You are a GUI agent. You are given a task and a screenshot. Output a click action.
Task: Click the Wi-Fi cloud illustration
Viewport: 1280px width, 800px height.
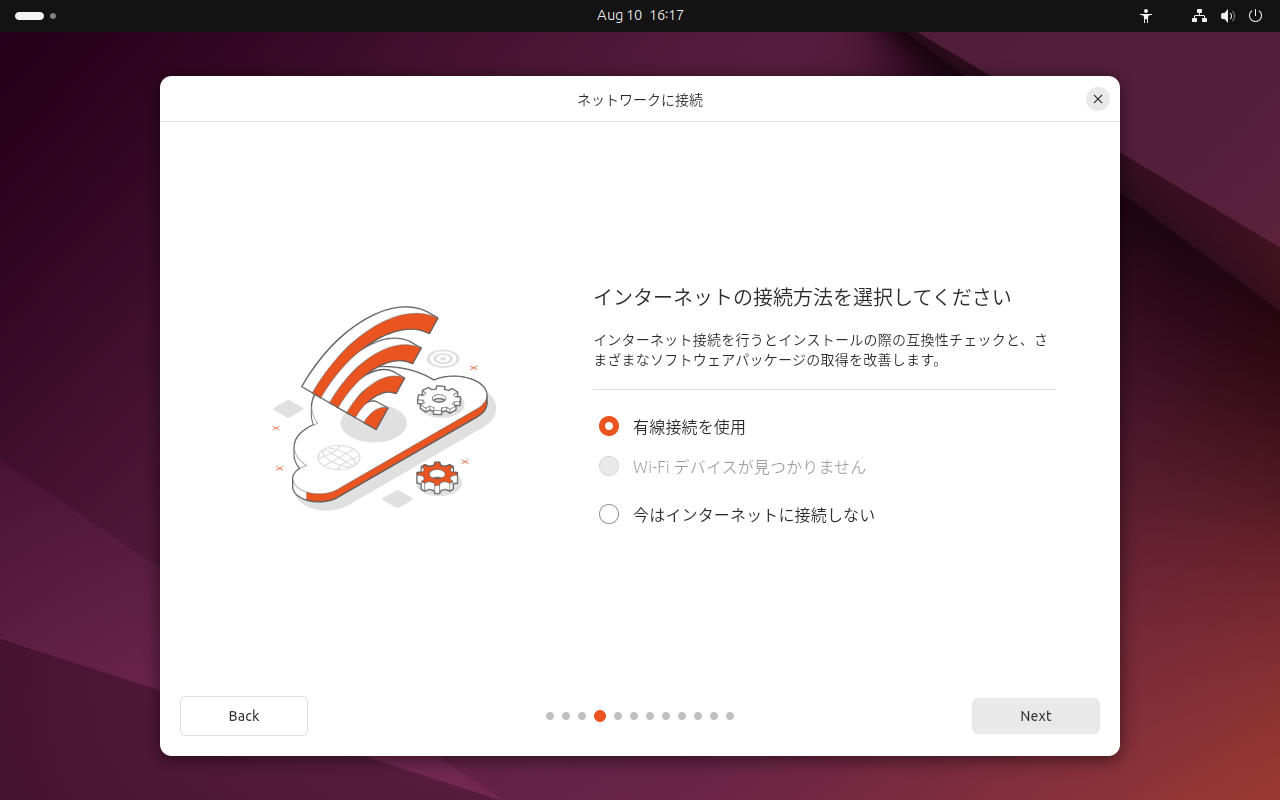385,408
